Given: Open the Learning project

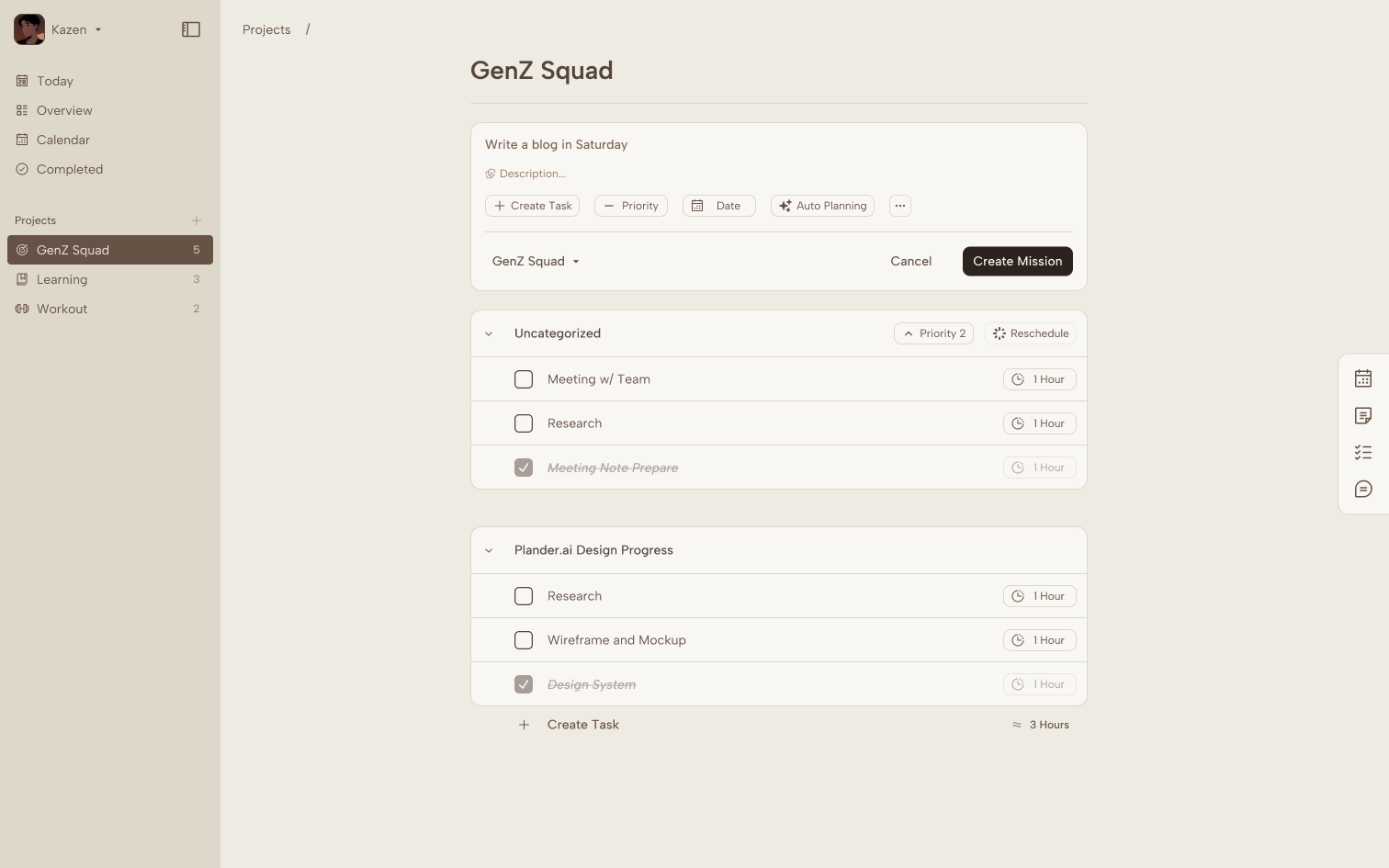Looking at the screenshot, I should point(62,279).
